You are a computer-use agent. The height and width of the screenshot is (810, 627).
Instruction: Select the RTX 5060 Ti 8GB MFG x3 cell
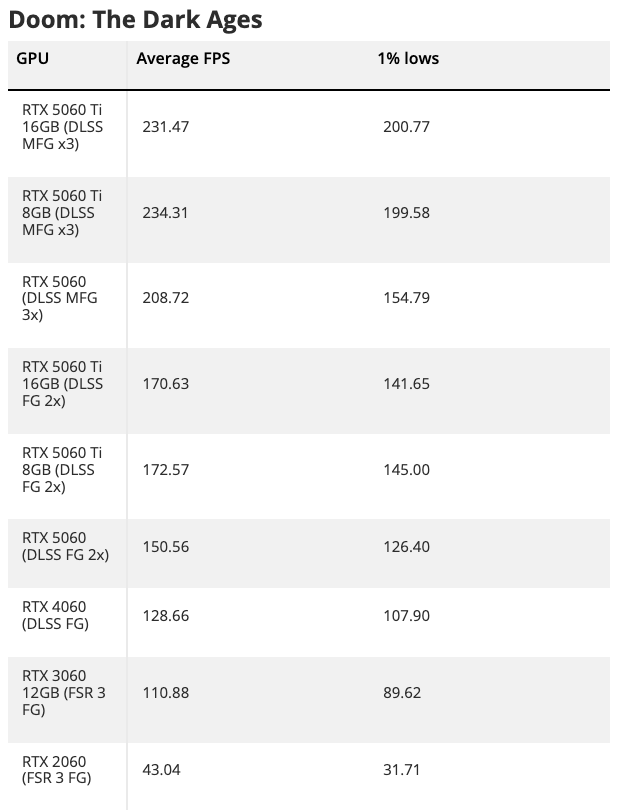point(62,212)
